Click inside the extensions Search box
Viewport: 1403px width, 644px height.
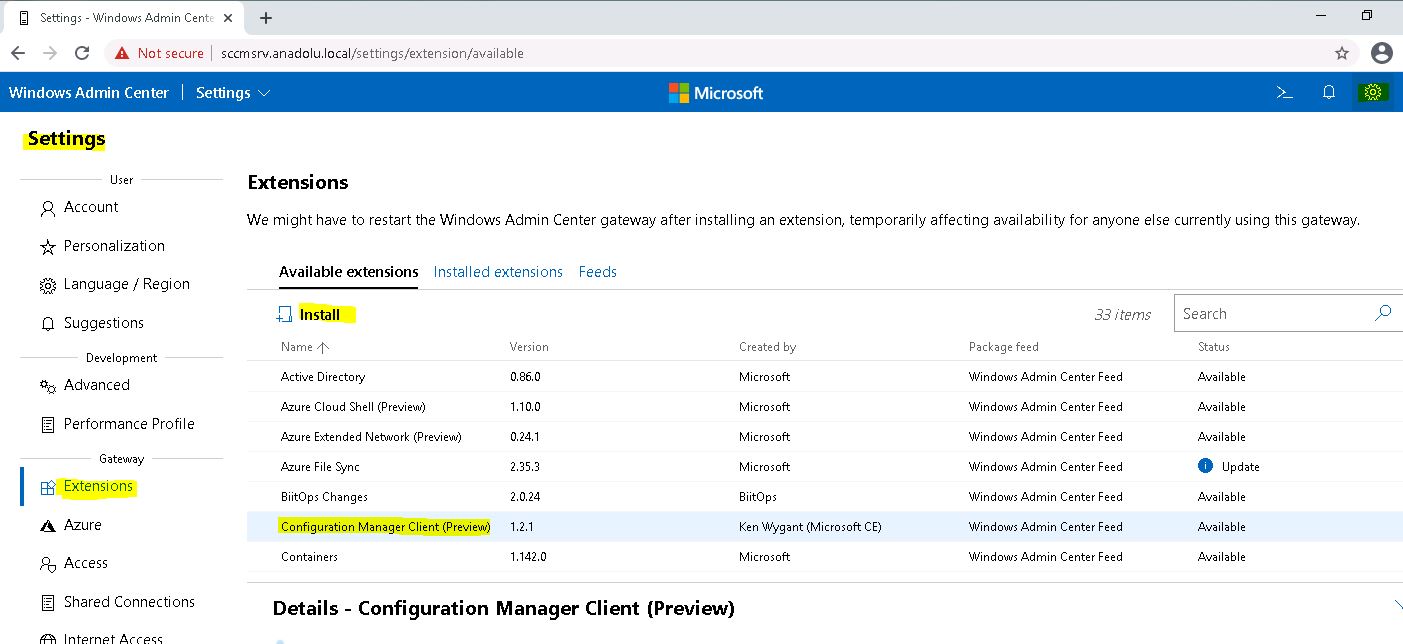click(x=1270, y=313)
